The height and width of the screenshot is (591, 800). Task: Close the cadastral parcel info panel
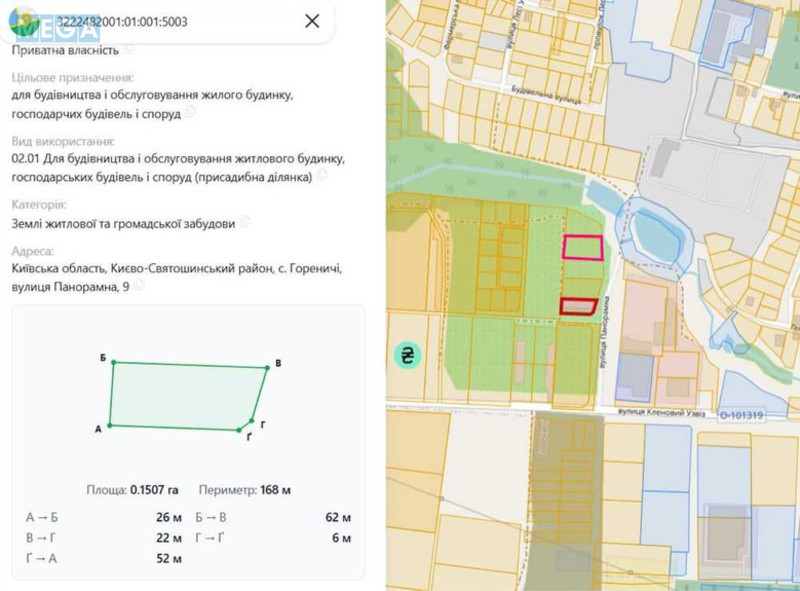312,21
